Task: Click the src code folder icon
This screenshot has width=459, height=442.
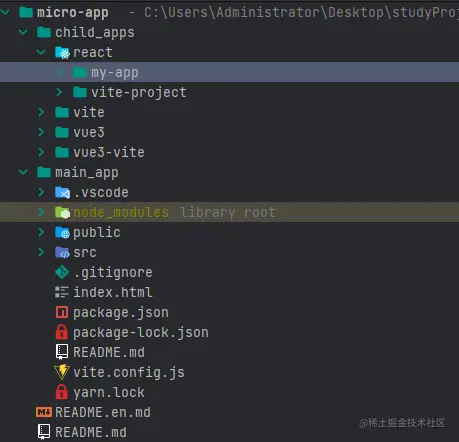Action: point(62,253)
